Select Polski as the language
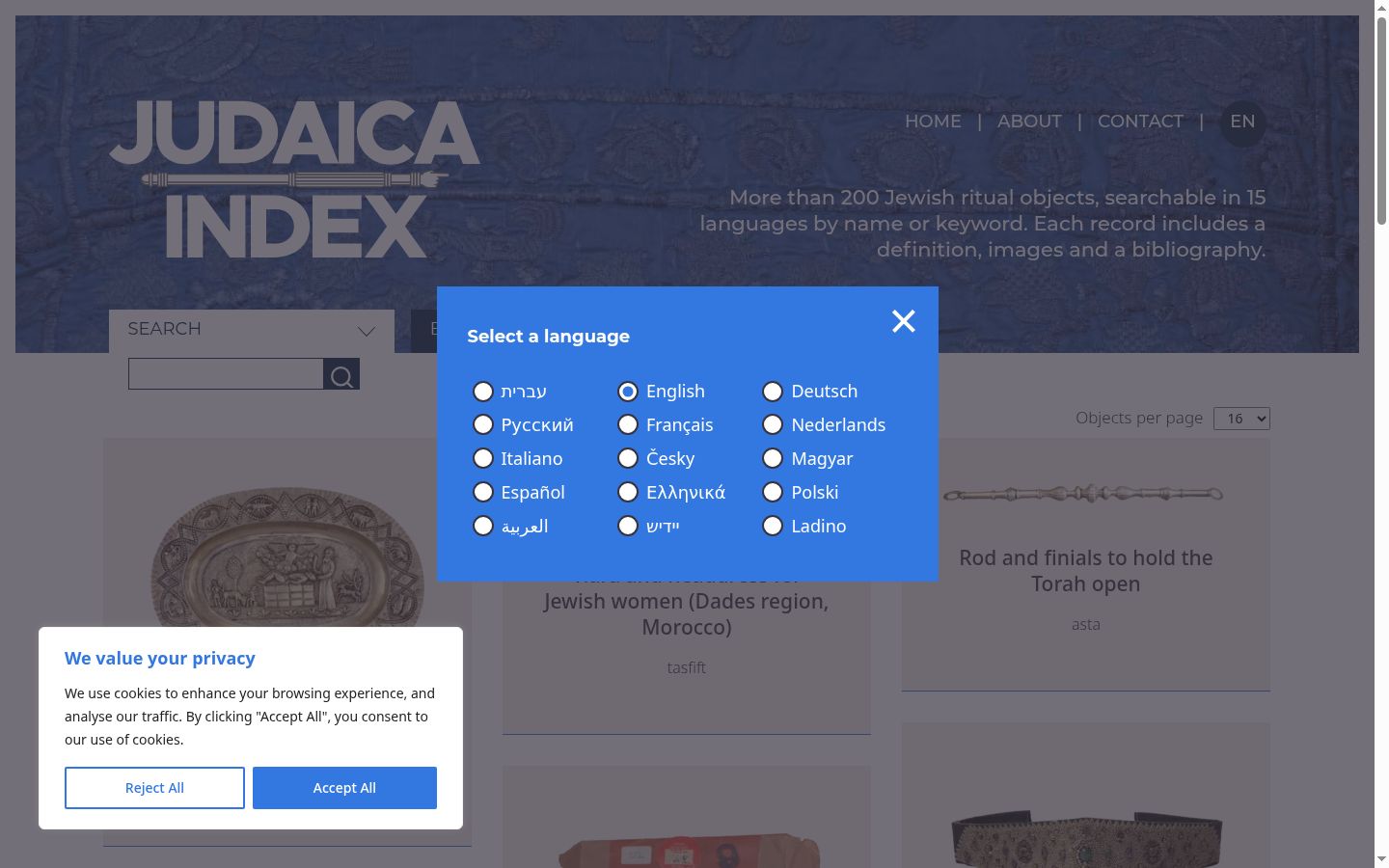1389x868 pixels. (773, 493)
